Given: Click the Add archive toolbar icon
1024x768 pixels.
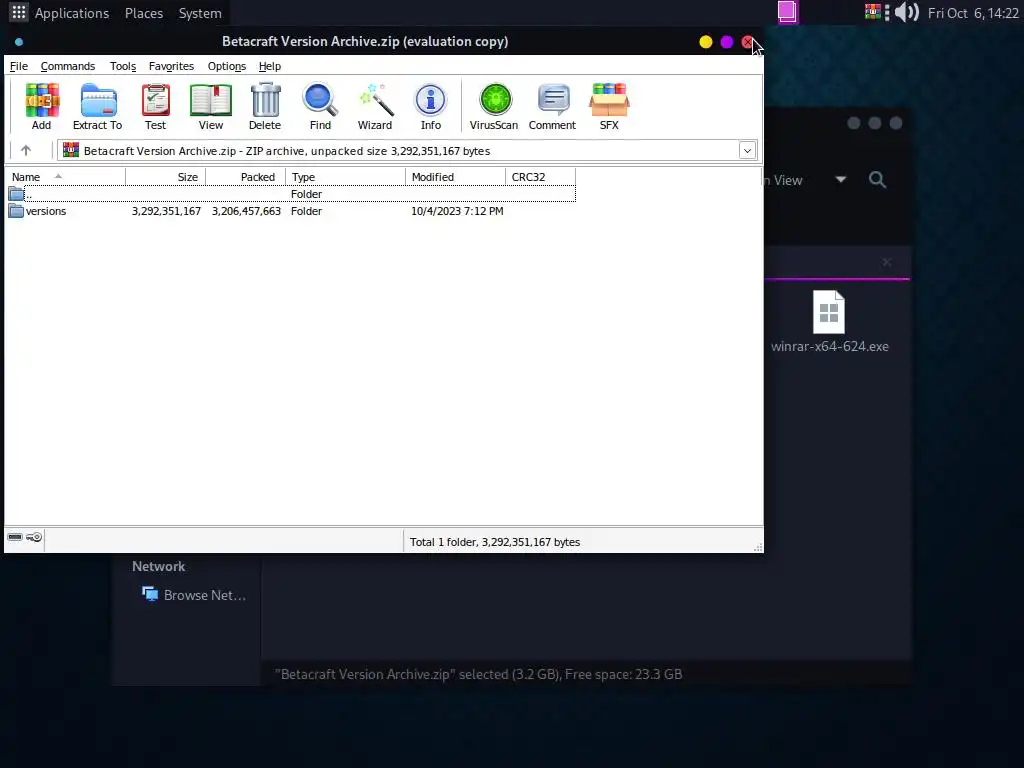Looking at the screenshot, I should point(42,106).
